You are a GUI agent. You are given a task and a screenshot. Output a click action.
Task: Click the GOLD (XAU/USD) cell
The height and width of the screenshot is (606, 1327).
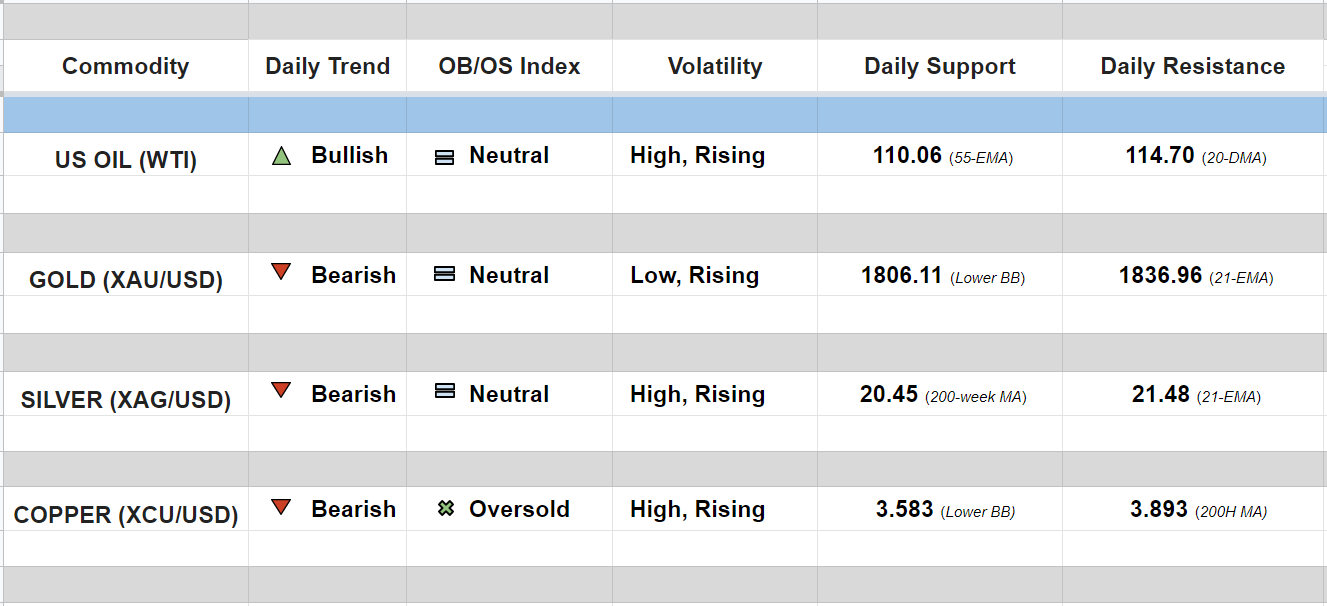[x=126, y=280]
